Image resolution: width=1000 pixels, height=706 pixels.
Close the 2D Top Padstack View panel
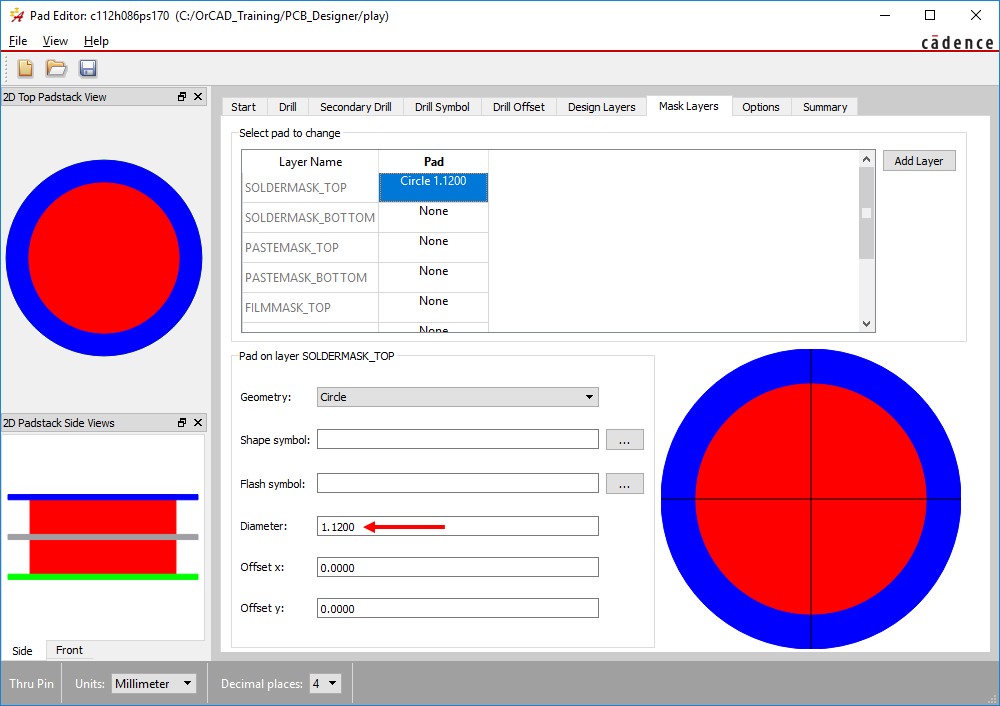click(x=198, y=97)
